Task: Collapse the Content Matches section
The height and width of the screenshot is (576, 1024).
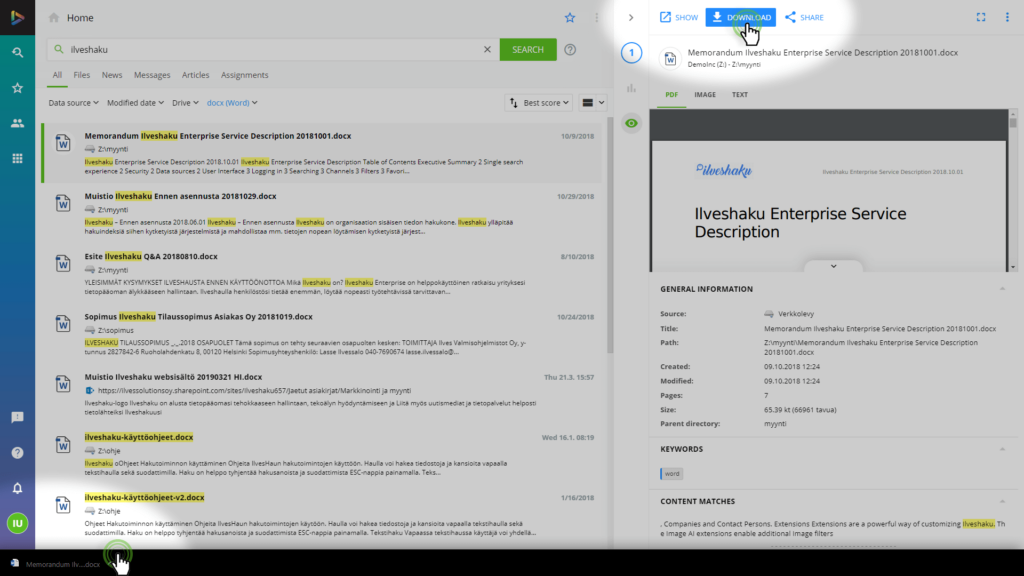Action: pyautogui.click(x=1002, y=501)
